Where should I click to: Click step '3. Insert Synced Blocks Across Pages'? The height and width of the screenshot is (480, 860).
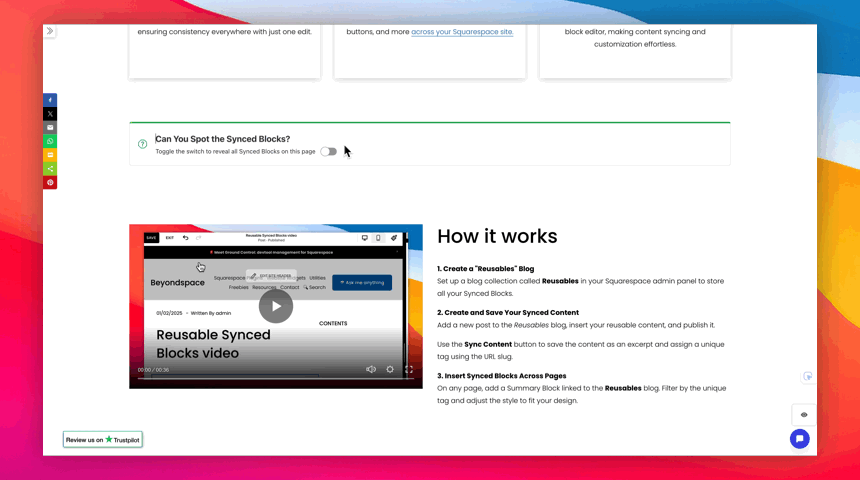click(x=501, y=376)
